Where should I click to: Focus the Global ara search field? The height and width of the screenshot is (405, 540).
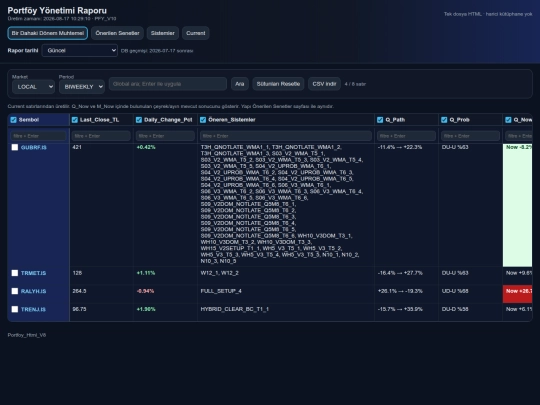point(168,84)
